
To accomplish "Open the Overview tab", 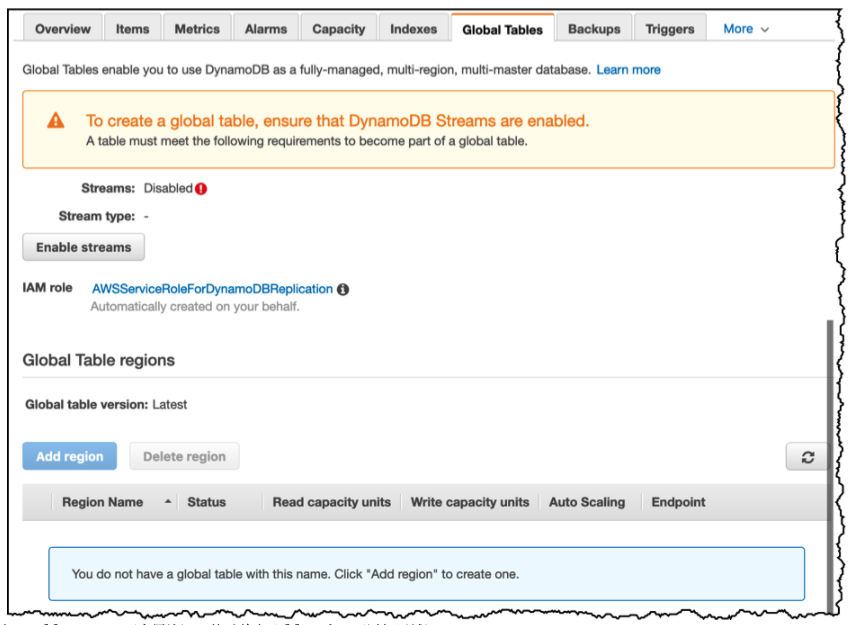I will (x=63, y=29).
